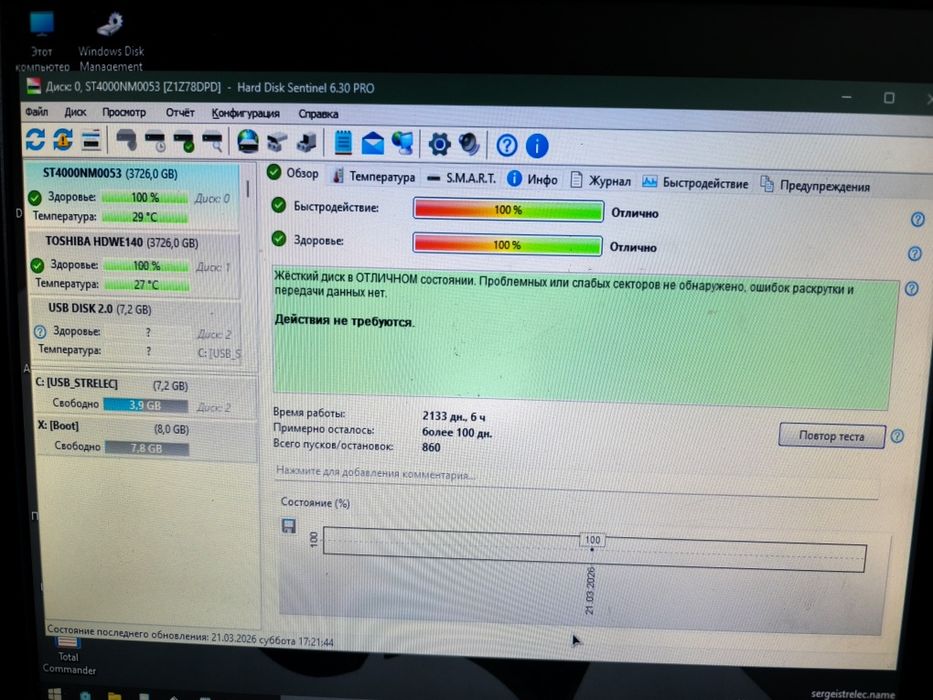Switch to the S.M.A.R.T. tab
Image resolution: width=933 pixels, height=700 pixels.
(462, 178)
